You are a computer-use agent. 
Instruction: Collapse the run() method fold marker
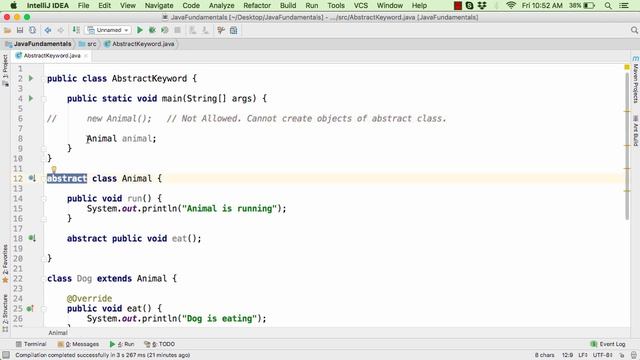coord(44,198)
